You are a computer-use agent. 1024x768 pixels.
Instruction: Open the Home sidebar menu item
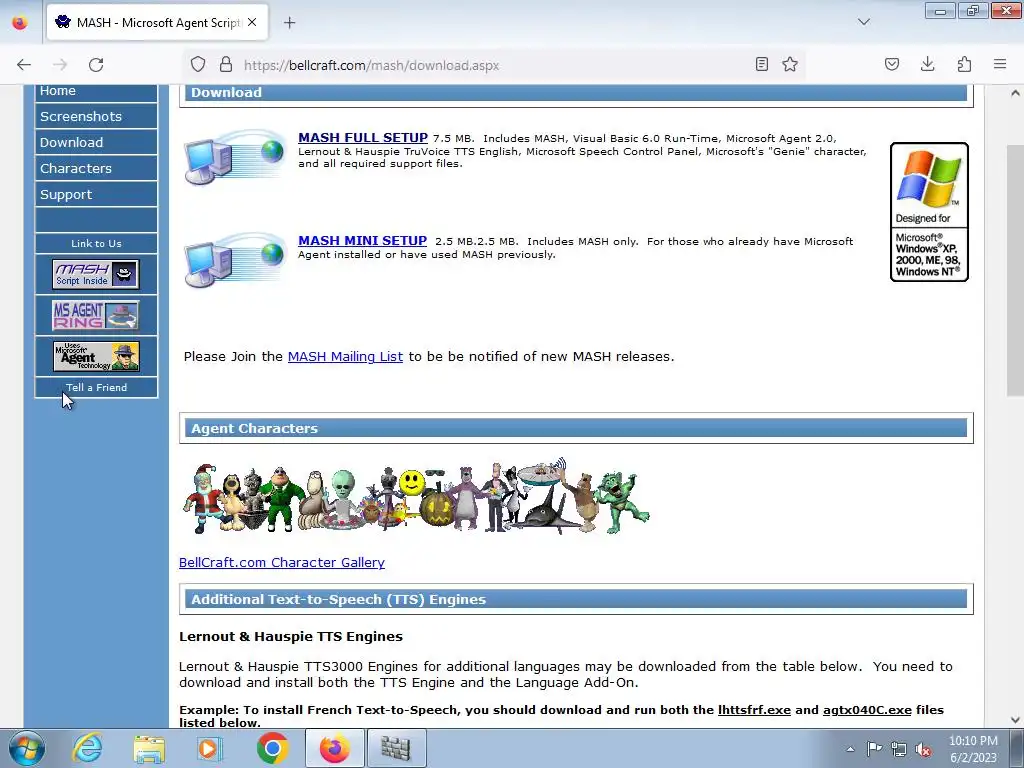point(96,92)
